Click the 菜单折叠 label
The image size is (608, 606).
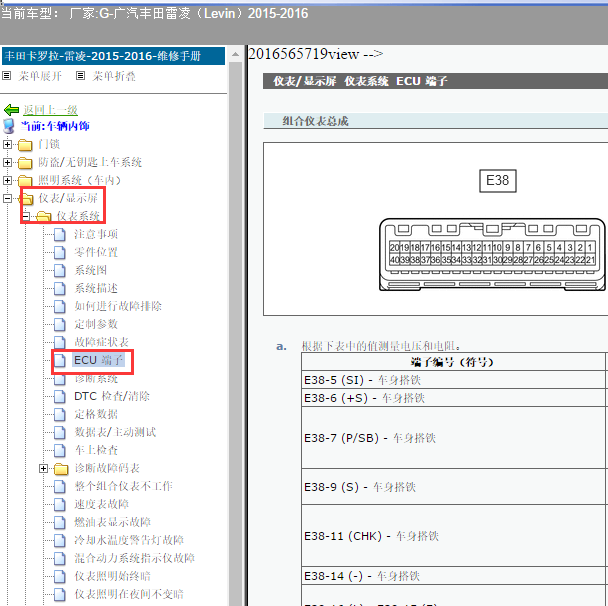point(114,76)
